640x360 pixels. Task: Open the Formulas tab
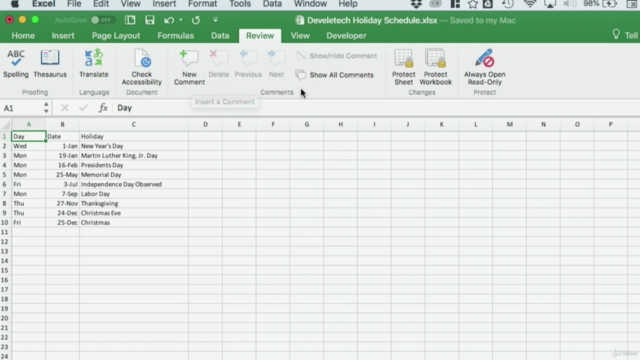pyautogui.click(x=176, y=36)
